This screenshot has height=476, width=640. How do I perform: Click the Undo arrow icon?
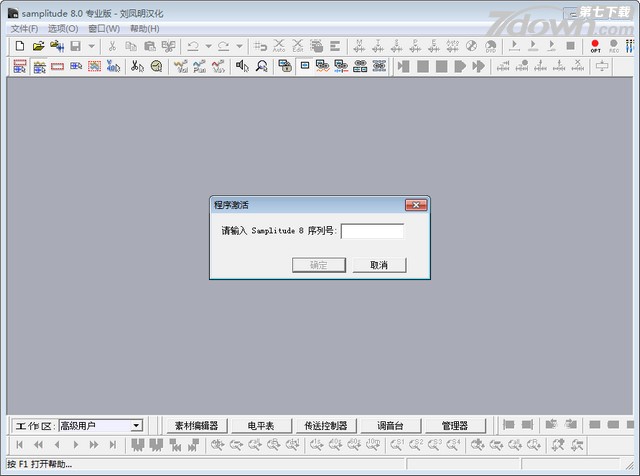coord(192,46)
